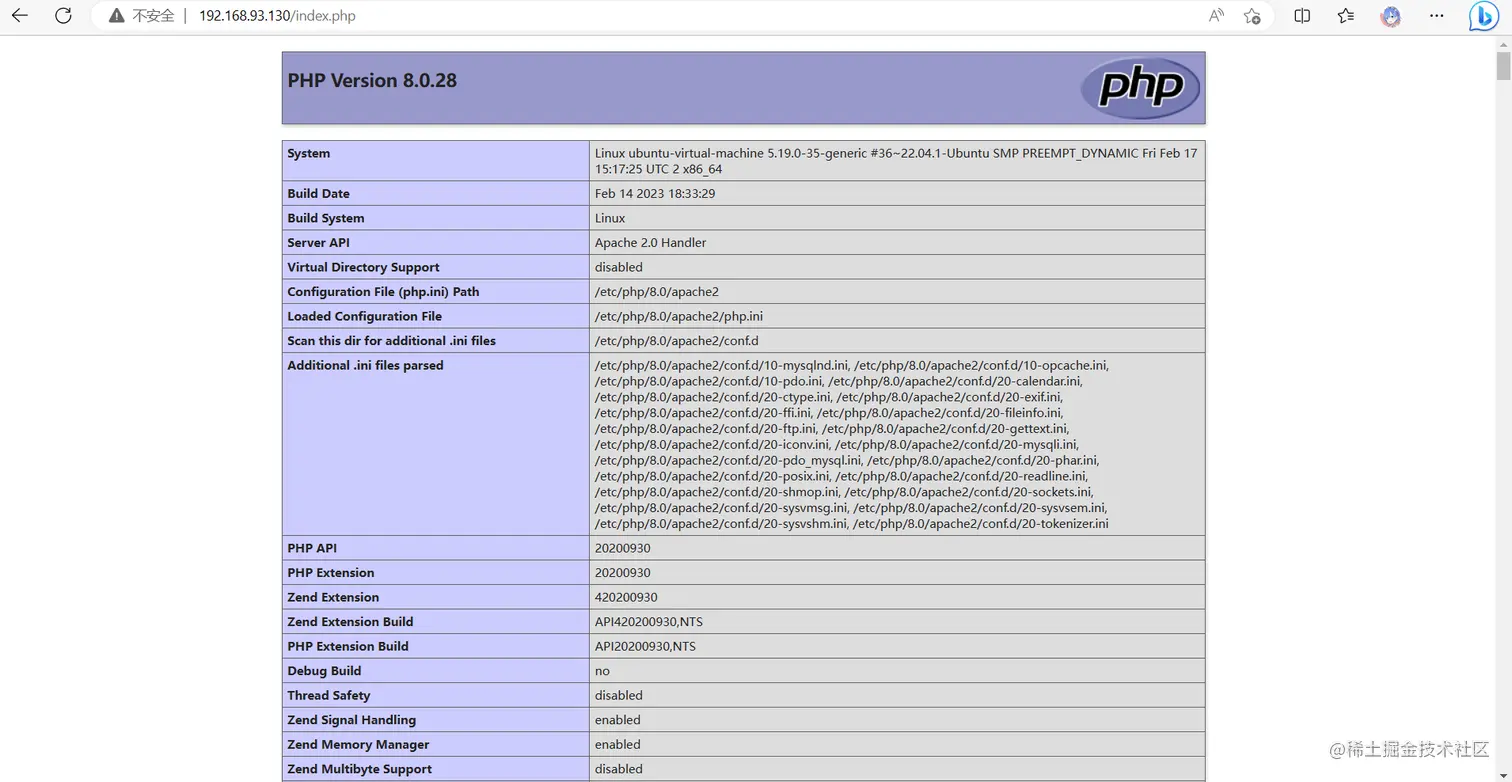1512x782 pixels.
Task: Click the Build System label
Action: point(326,218)
